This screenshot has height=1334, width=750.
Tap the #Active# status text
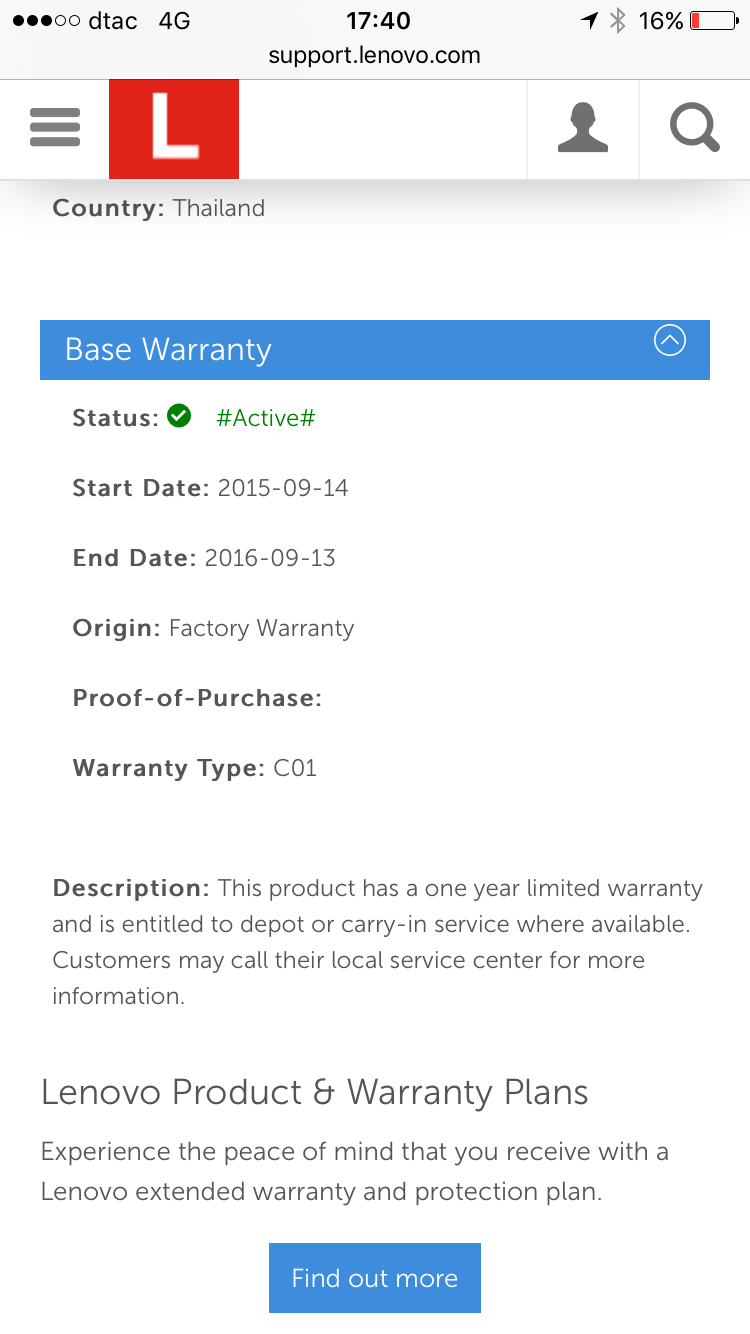click(265, 418)
